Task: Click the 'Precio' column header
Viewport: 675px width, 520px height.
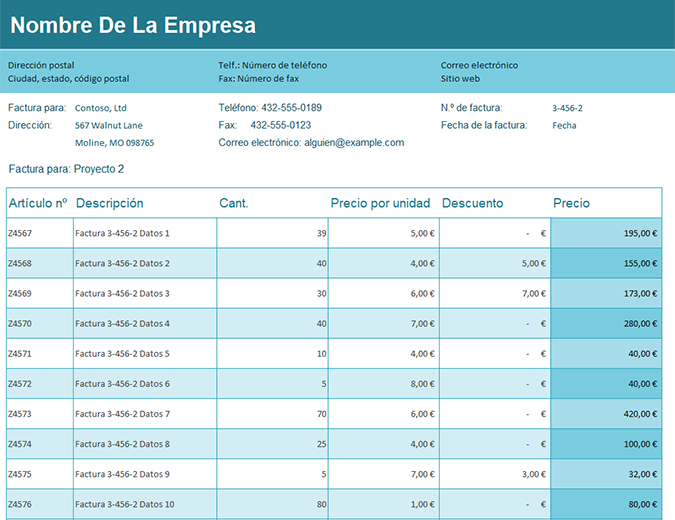Action: pos(571,203)
